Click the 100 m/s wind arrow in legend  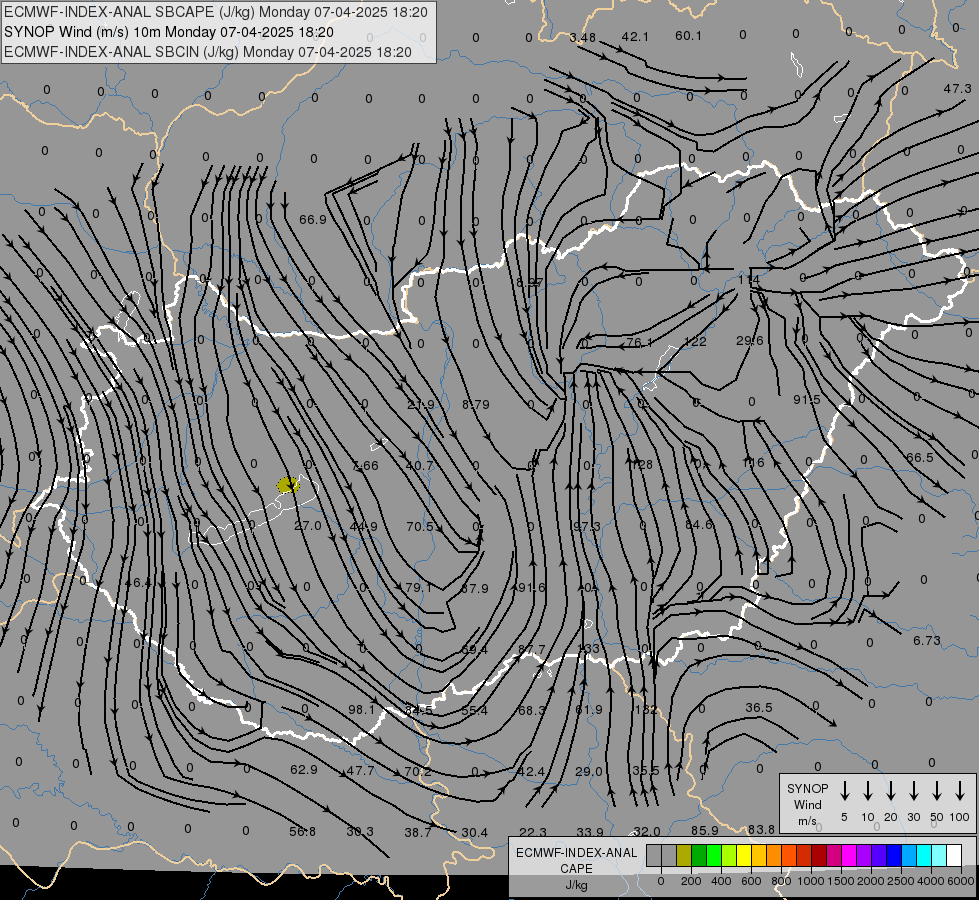click(x=960, y=791)
